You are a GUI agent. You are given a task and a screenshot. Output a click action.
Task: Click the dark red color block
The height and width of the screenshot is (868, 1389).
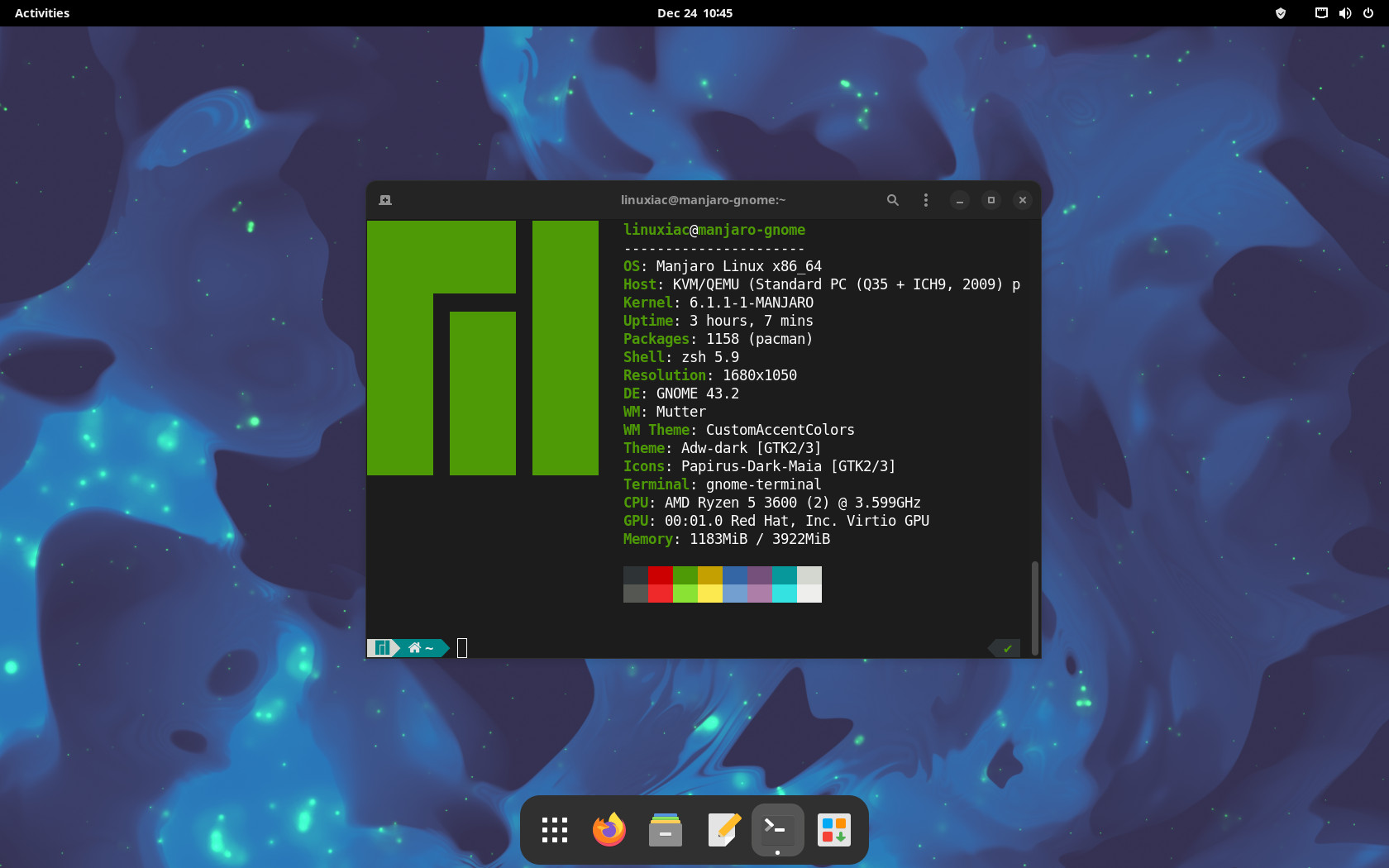[x=661, y=575]
